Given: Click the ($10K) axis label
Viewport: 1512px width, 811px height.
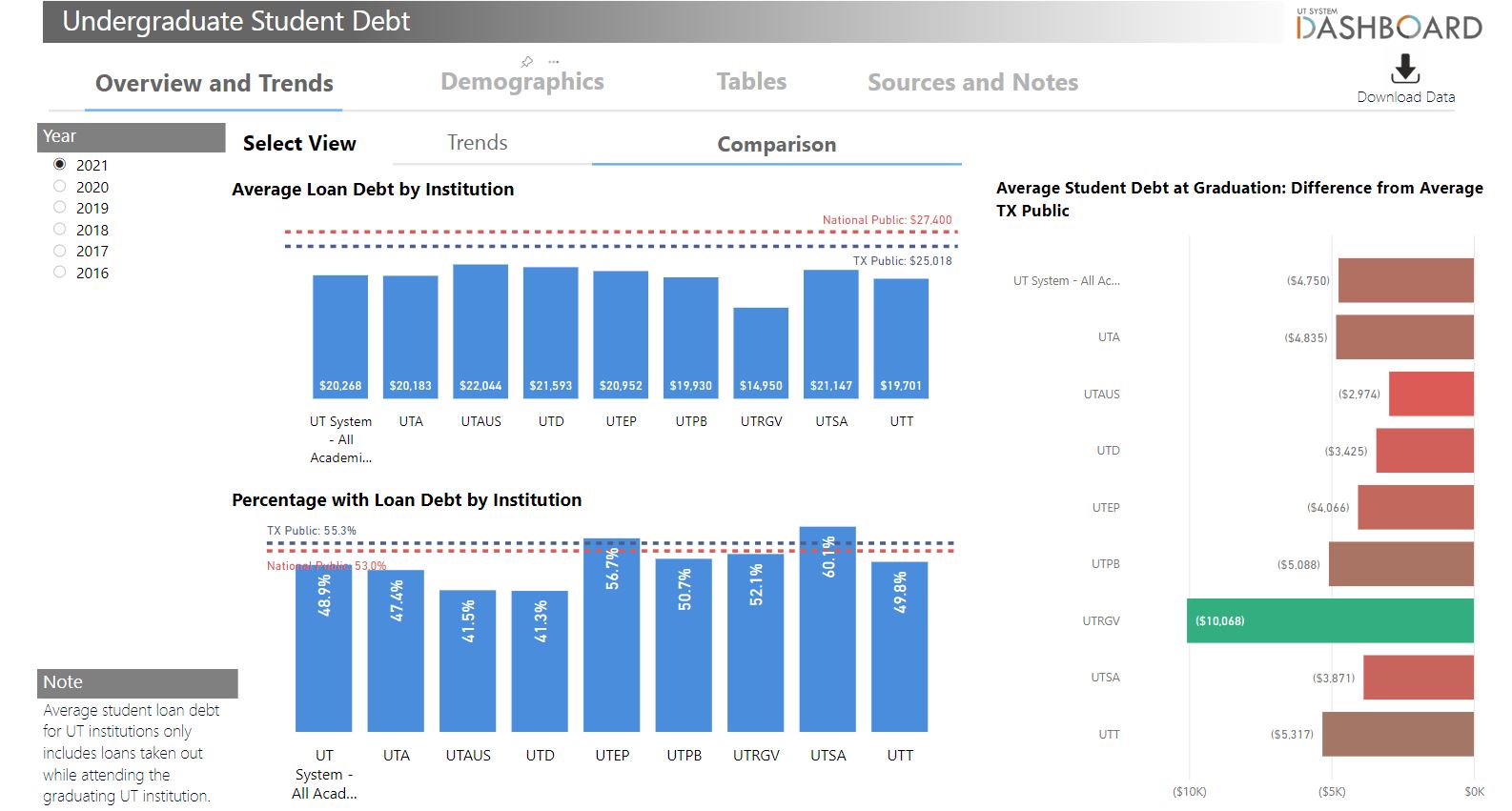Looking at the screenshot, I should point(1190,792).
